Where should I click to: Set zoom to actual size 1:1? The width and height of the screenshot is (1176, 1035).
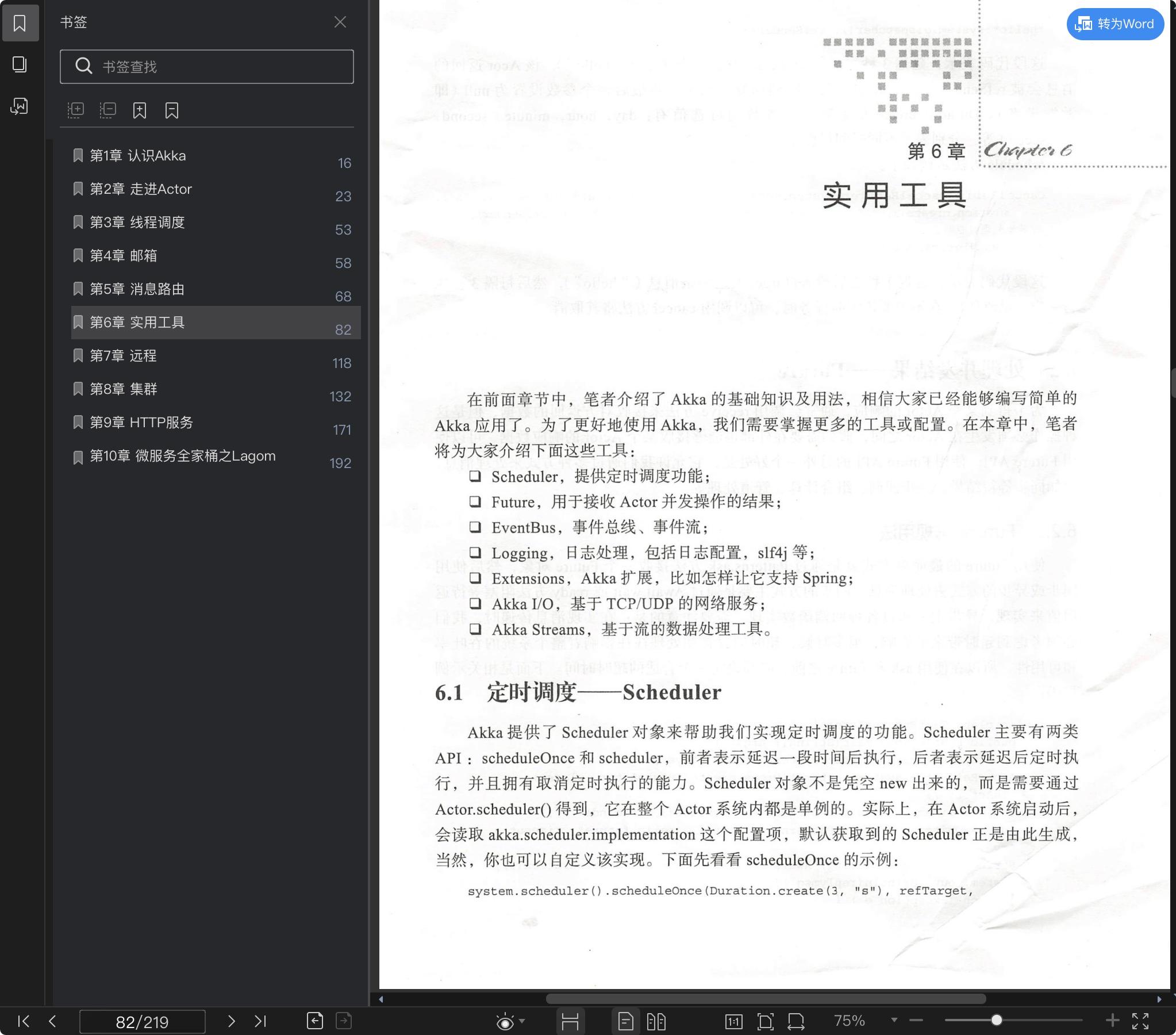tap(733, 1021)
